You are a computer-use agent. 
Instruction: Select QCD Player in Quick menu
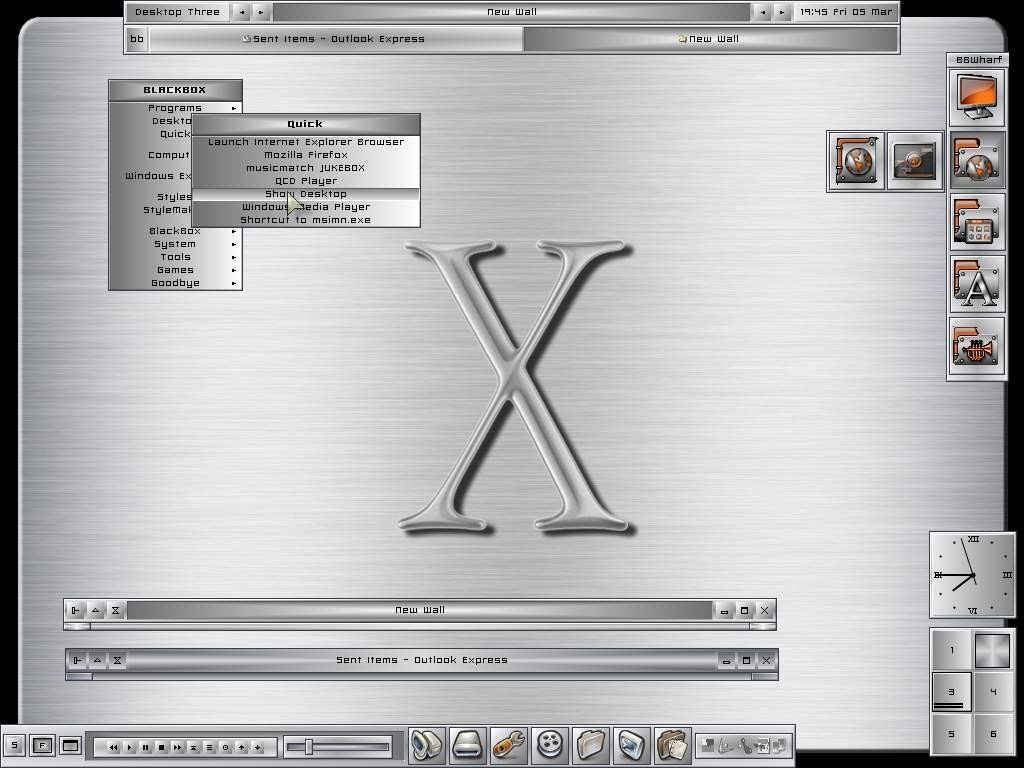click(306, 181)
